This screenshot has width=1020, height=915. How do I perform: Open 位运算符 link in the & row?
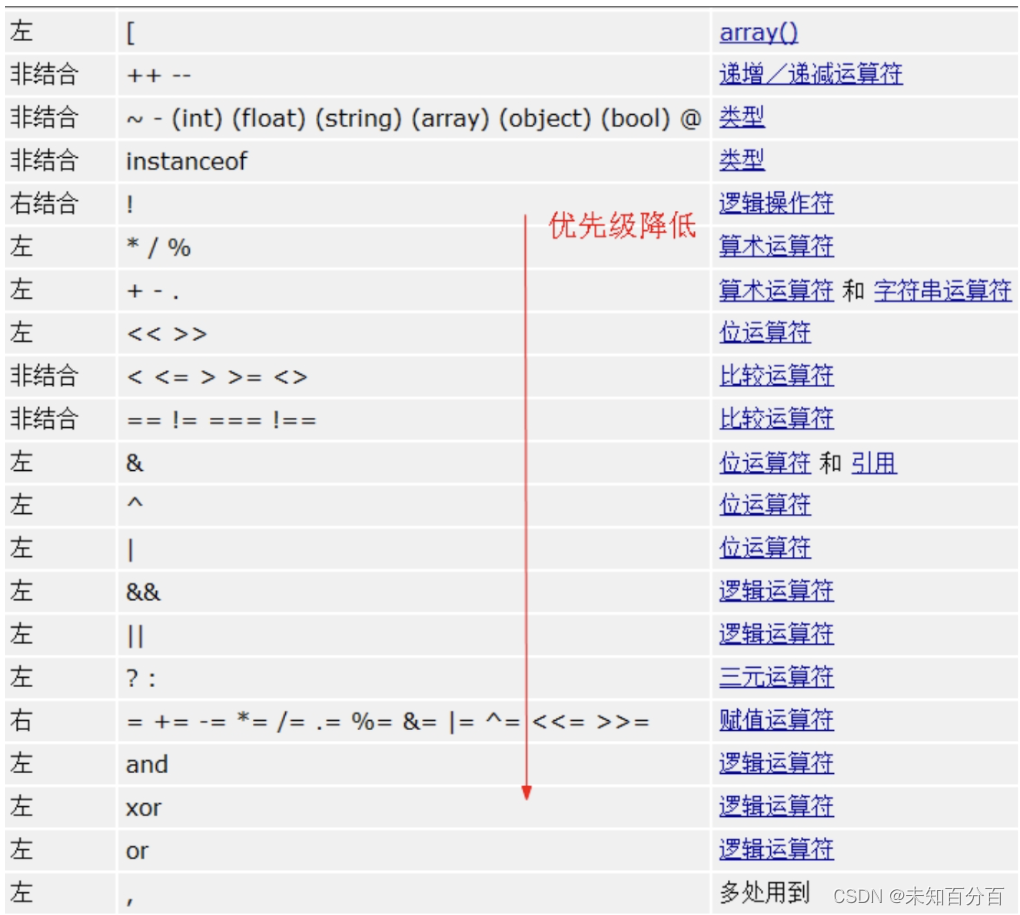(x=765, y=461)
